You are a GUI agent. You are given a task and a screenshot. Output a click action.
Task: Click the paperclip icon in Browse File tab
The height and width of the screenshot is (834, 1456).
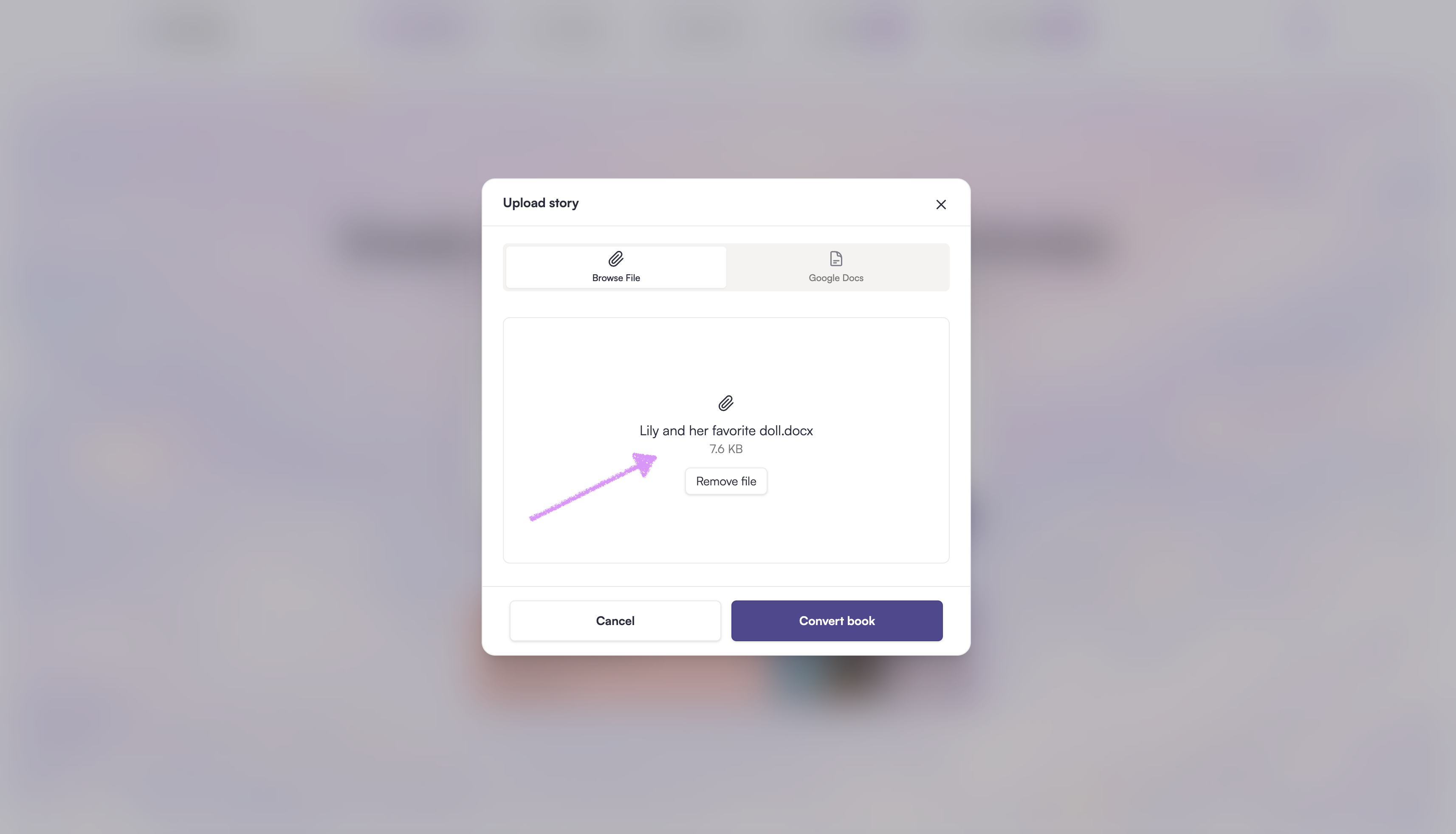click(x=616, y=259)
